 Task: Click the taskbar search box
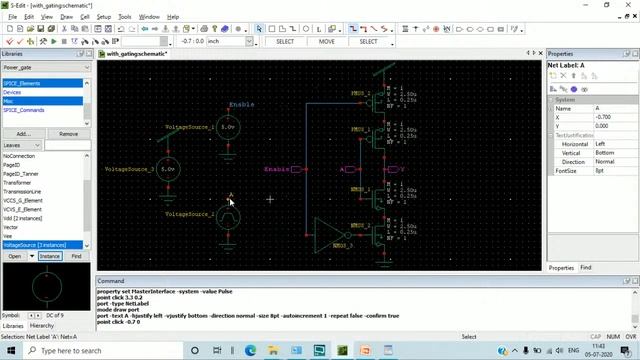pyautogui.click(x=103, y=350)
